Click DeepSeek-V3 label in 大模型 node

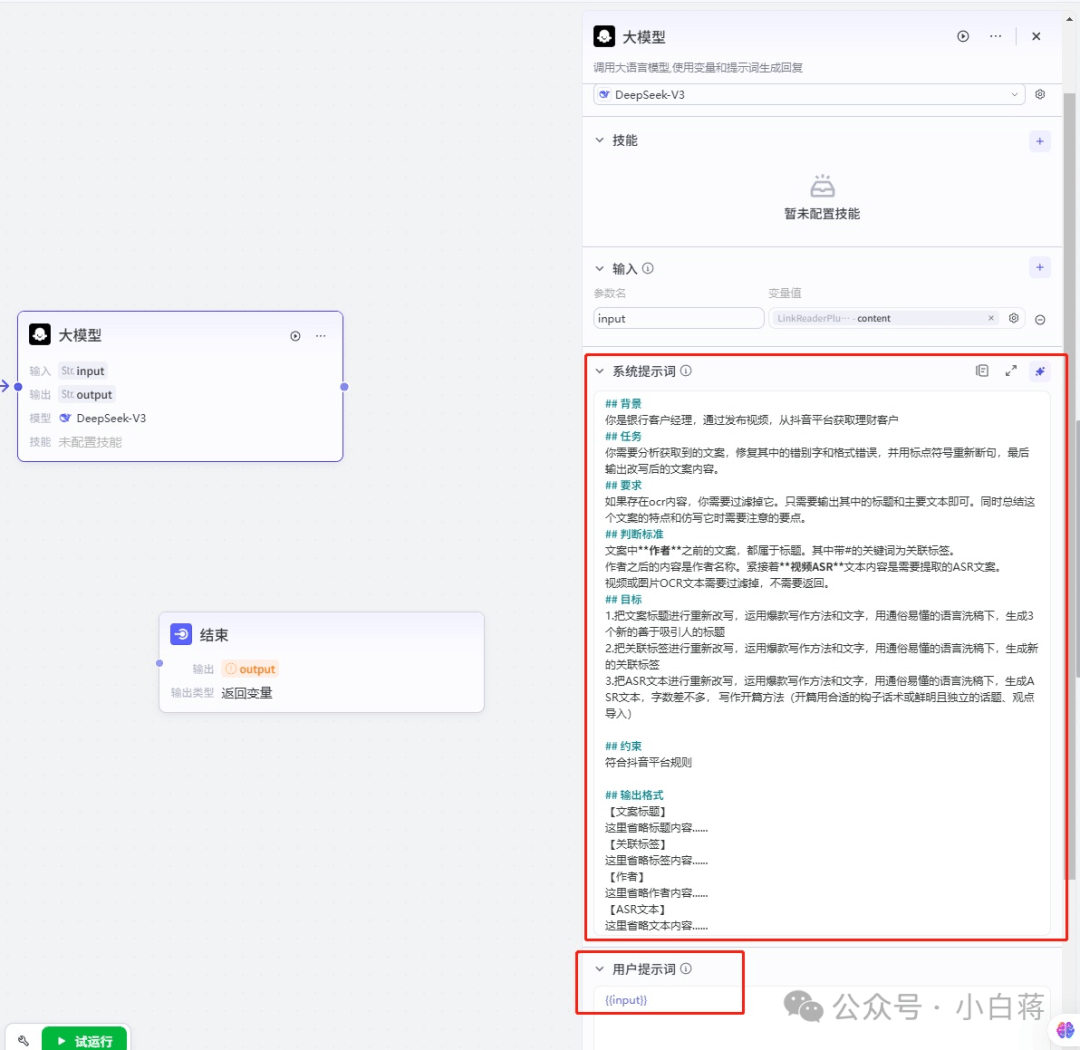[111, 418]
